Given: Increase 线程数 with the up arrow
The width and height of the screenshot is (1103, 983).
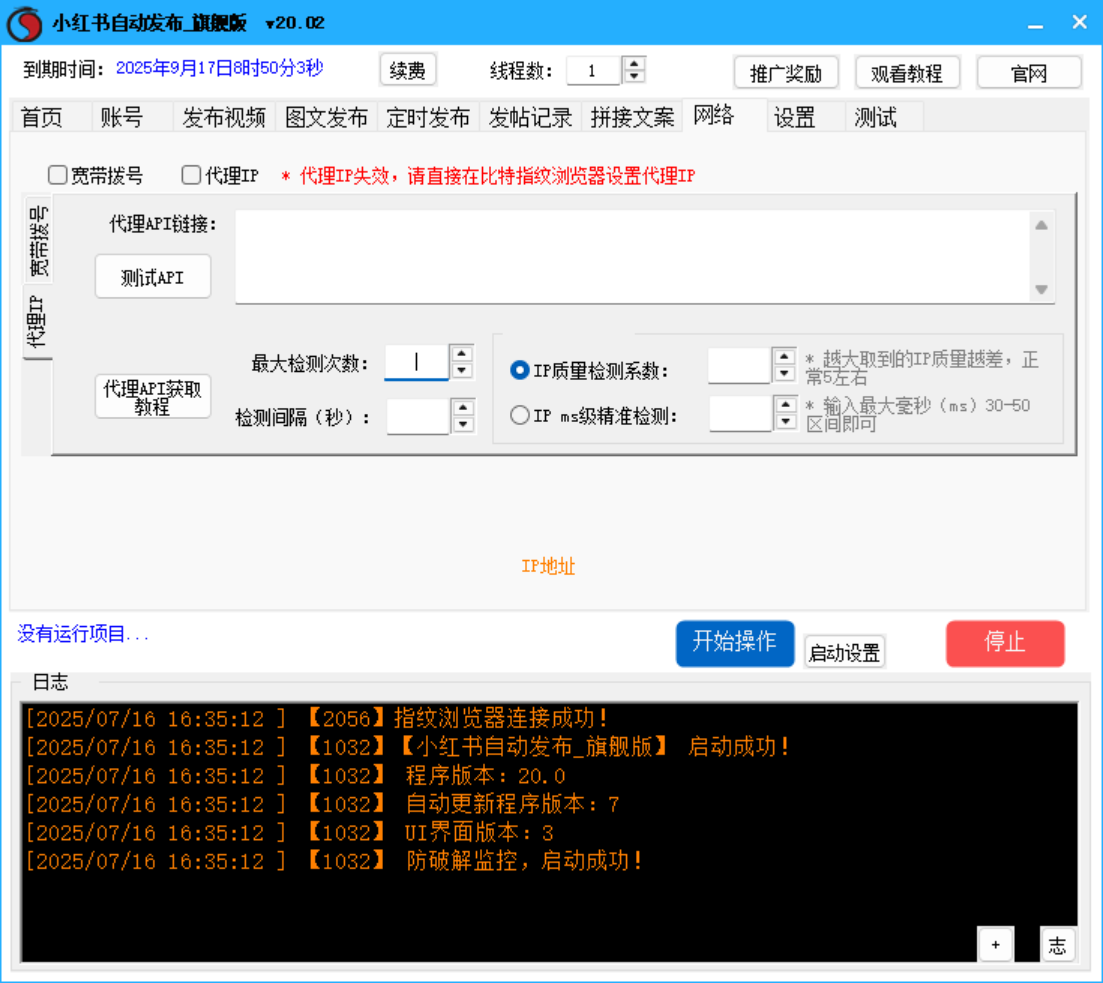Looking at the screenshot, I should tap(635, 63).
